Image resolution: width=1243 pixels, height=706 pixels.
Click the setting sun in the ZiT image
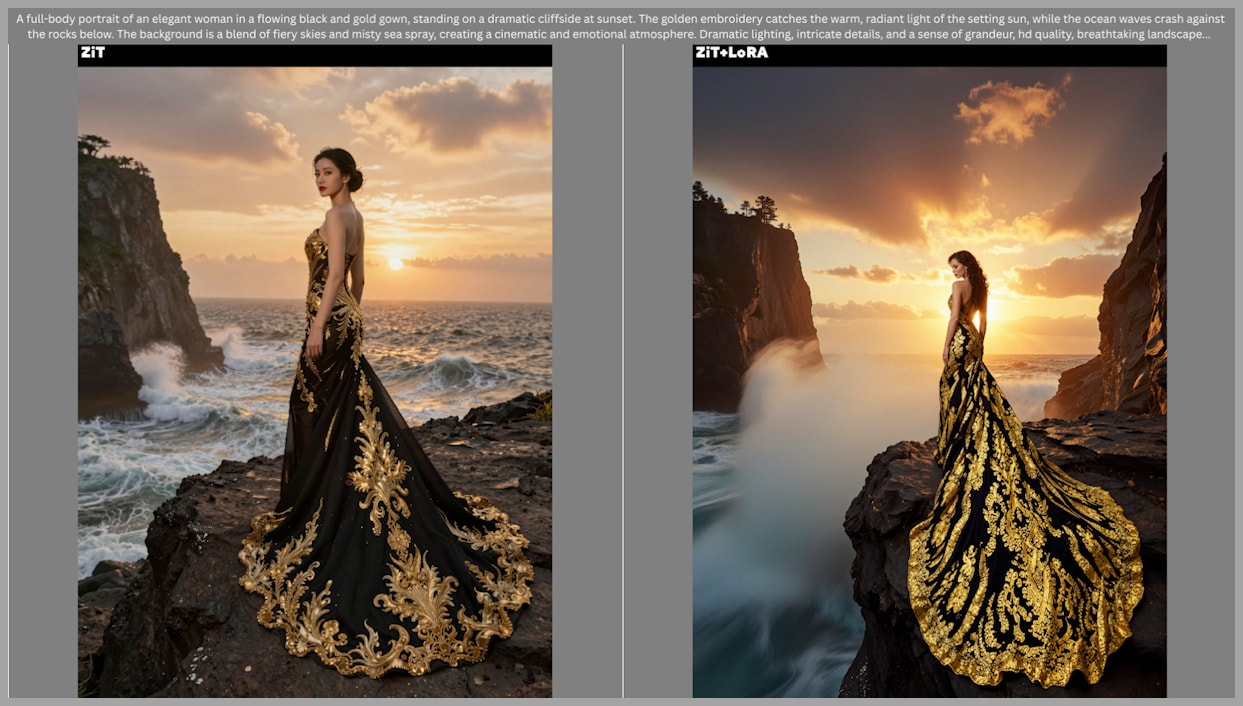[395, 263]
